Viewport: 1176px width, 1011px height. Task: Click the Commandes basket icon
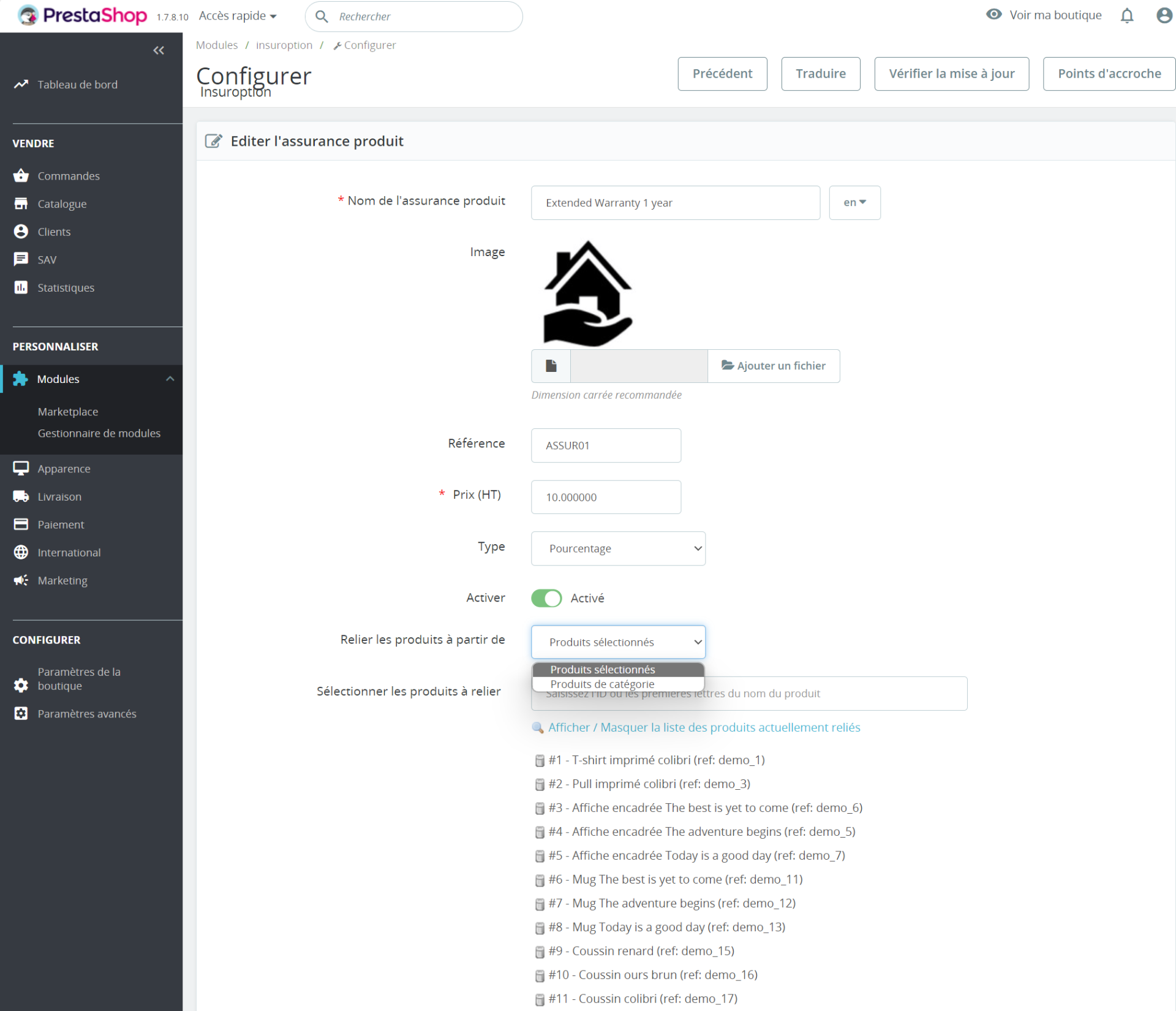[x=21, y=176]
